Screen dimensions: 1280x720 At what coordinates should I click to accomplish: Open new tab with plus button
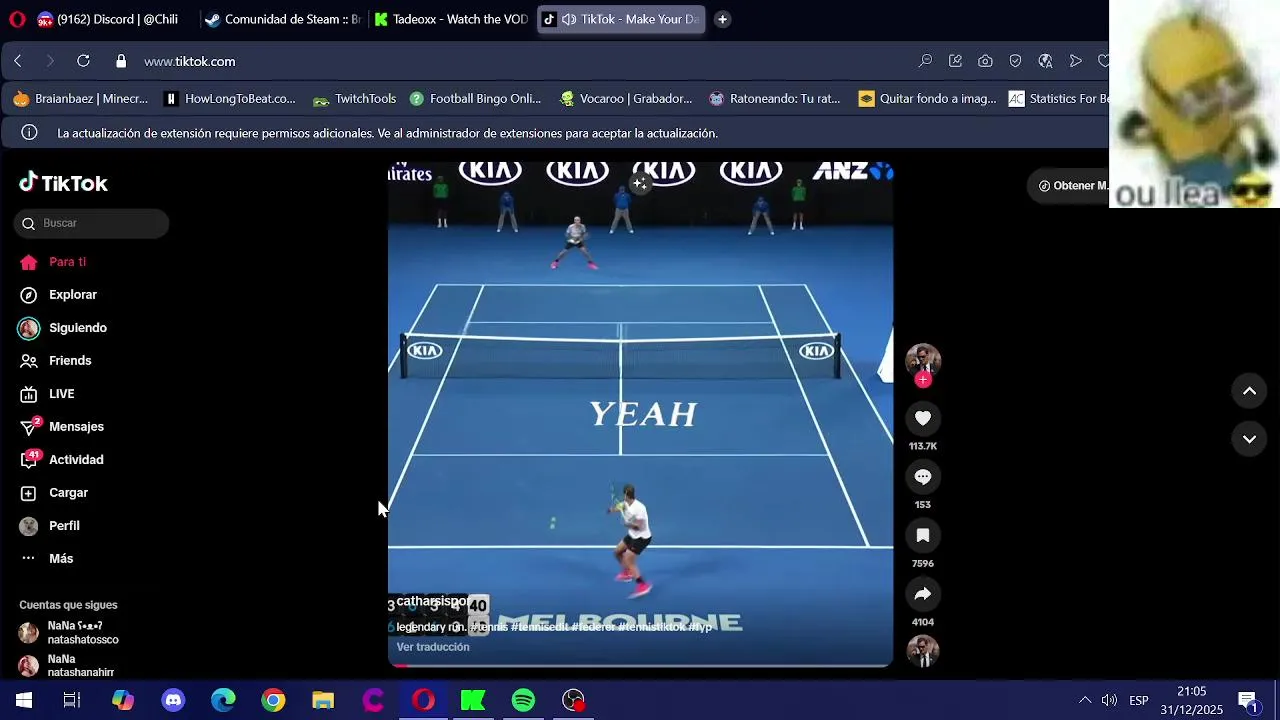(722, 19)
